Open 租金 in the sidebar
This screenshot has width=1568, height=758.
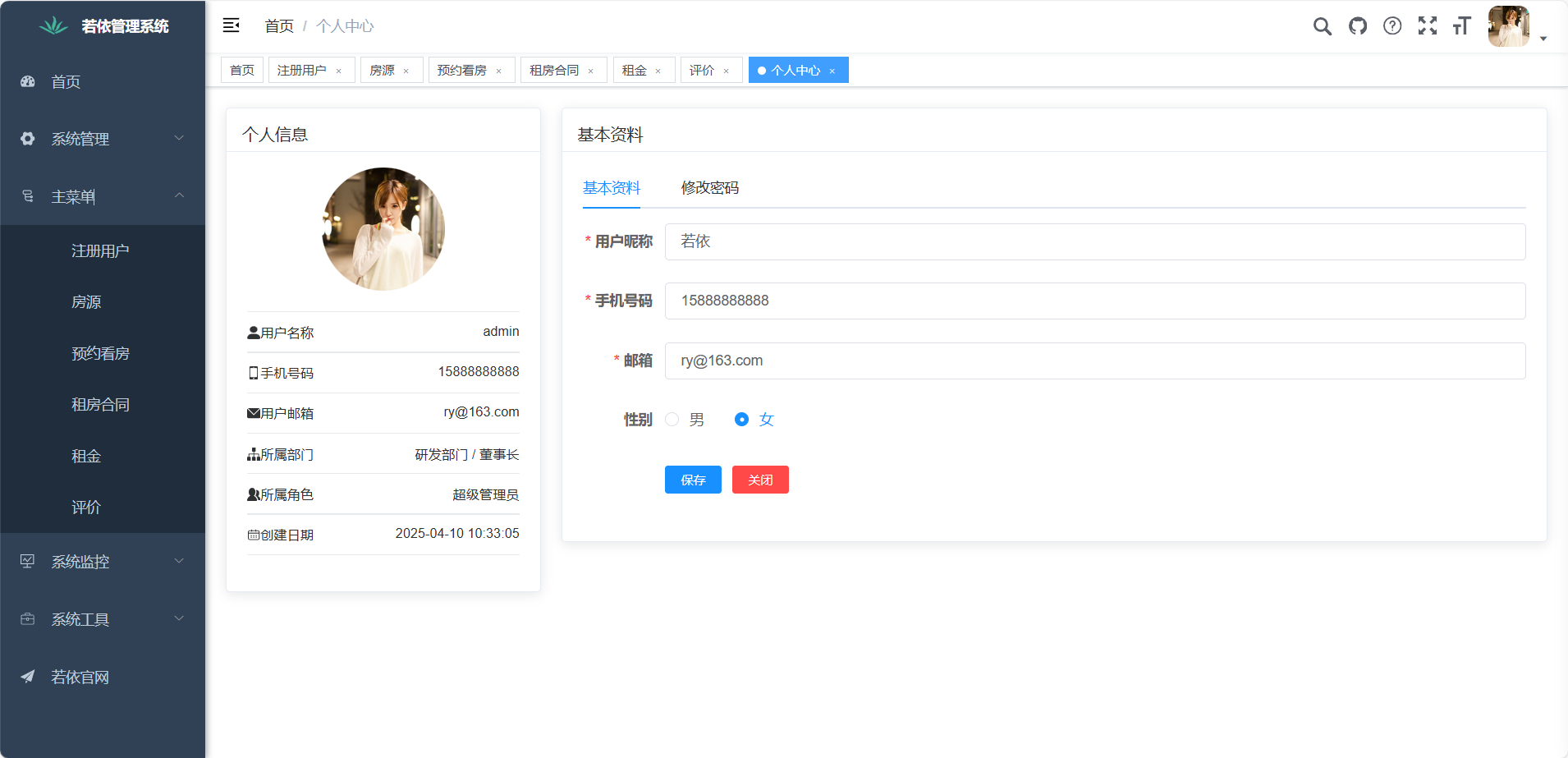103,456
